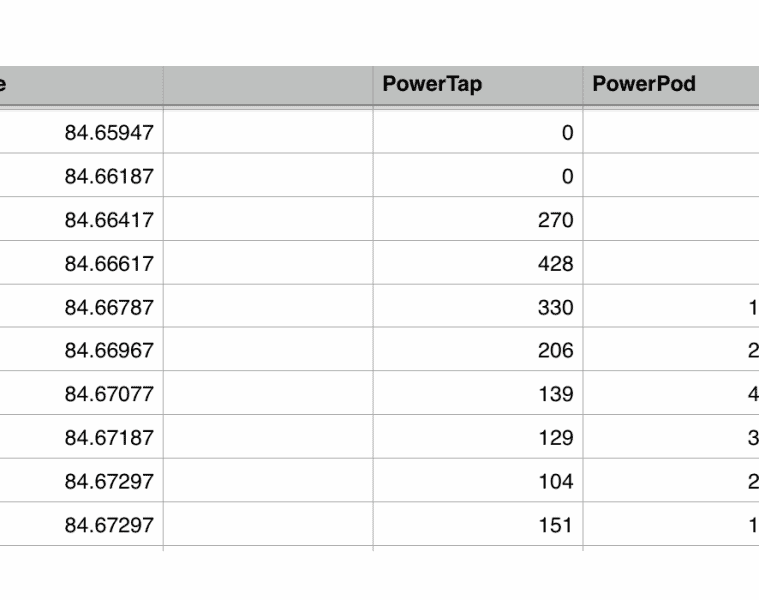Click empty cell beside 84.66417
This screenshot has width=759, height=600.
(268, 220)
